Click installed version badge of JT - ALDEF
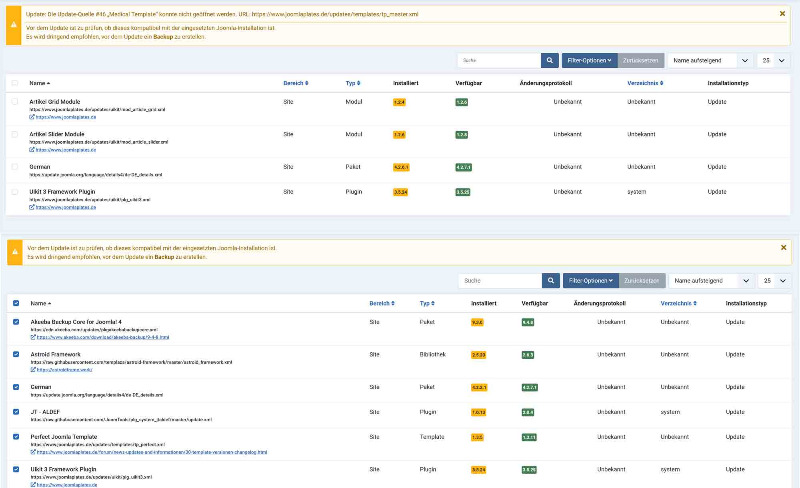This screenshot has width=800, height=488. click(478, 412)
